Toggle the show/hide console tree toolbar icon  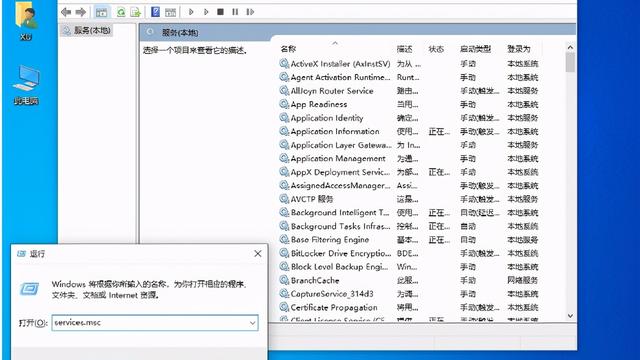click(x=102, y=12)
